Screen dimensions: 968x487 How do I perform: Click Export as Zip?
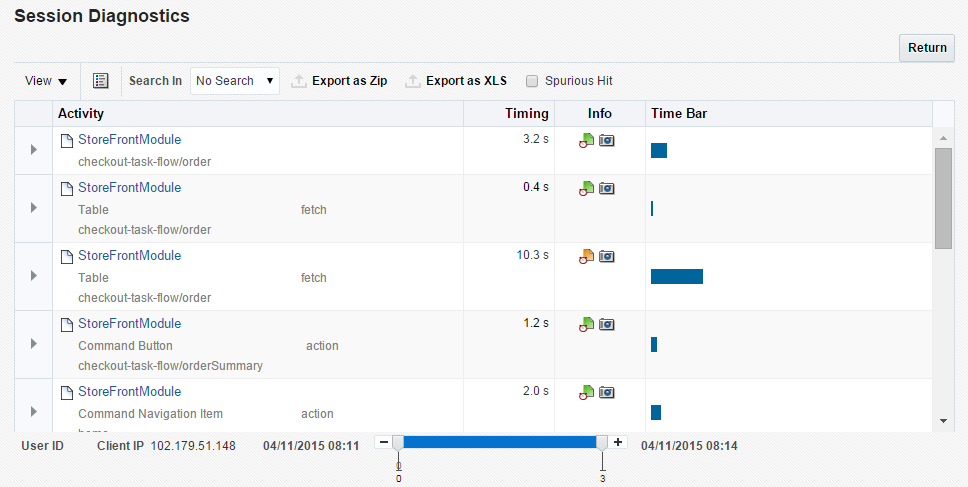349,81
